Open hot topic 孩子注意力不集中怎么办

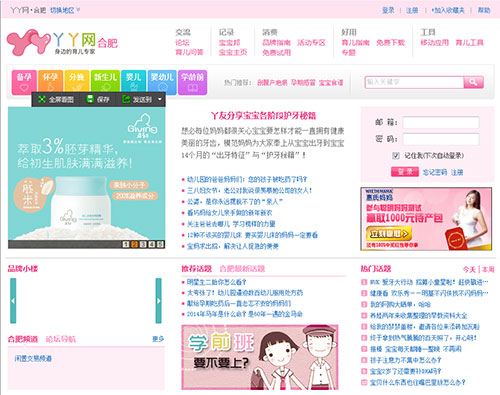[x=406, y=360]
